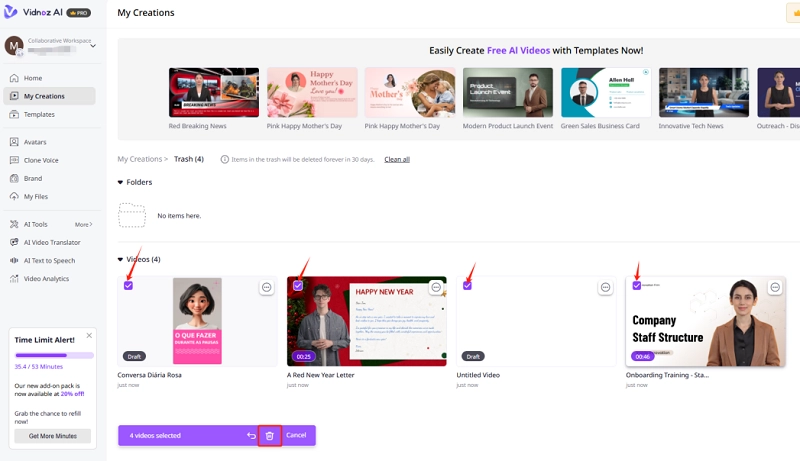The image size is (800, 461).
Task: Collapse the Folders section
Action: pyautogui.click(x=121, y=182)
